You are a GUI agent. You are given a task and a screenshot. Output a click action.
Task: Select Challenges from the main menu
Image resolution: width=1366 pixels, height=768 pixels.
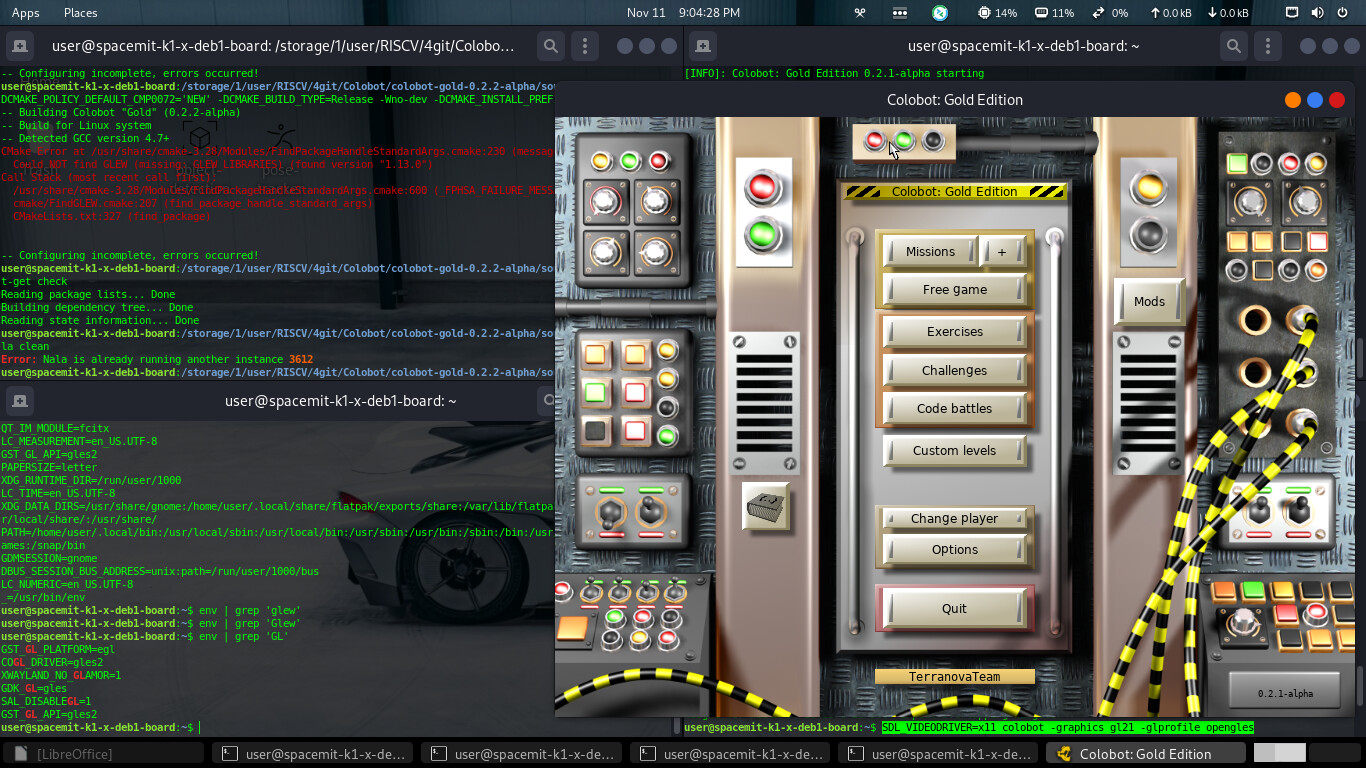point(954,371)
